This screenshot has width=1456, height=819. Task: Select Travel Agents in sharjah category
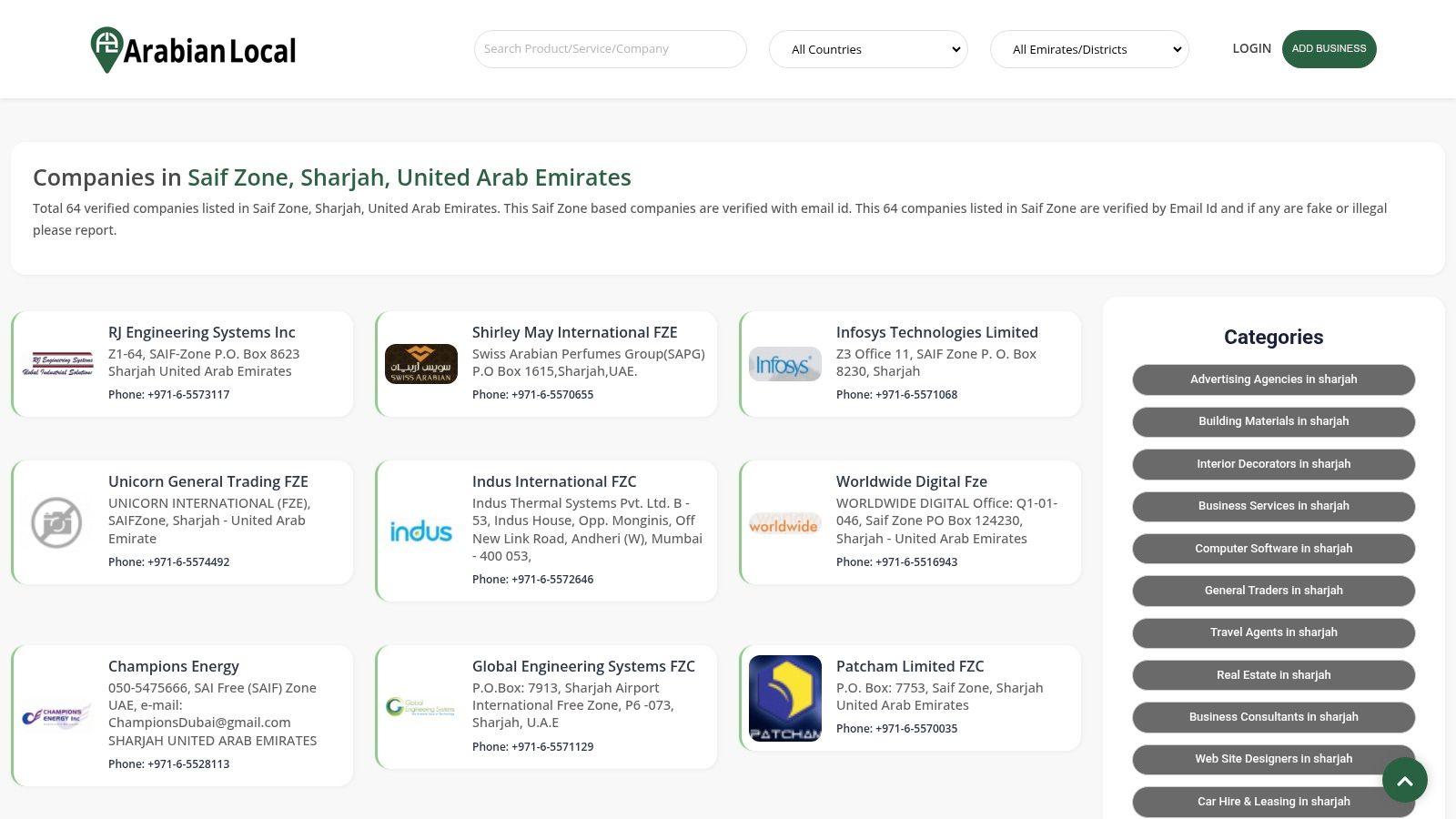point(1273,632)
